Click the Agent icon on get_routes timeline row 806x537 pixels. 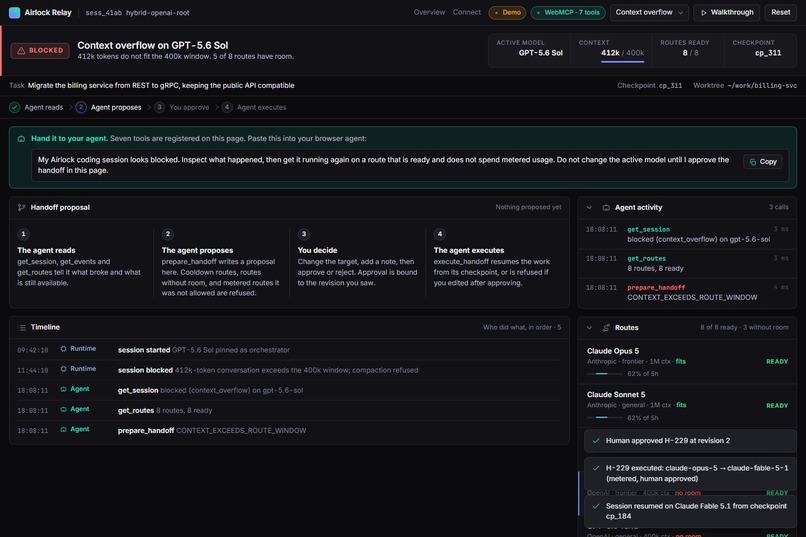coord(63,410)
